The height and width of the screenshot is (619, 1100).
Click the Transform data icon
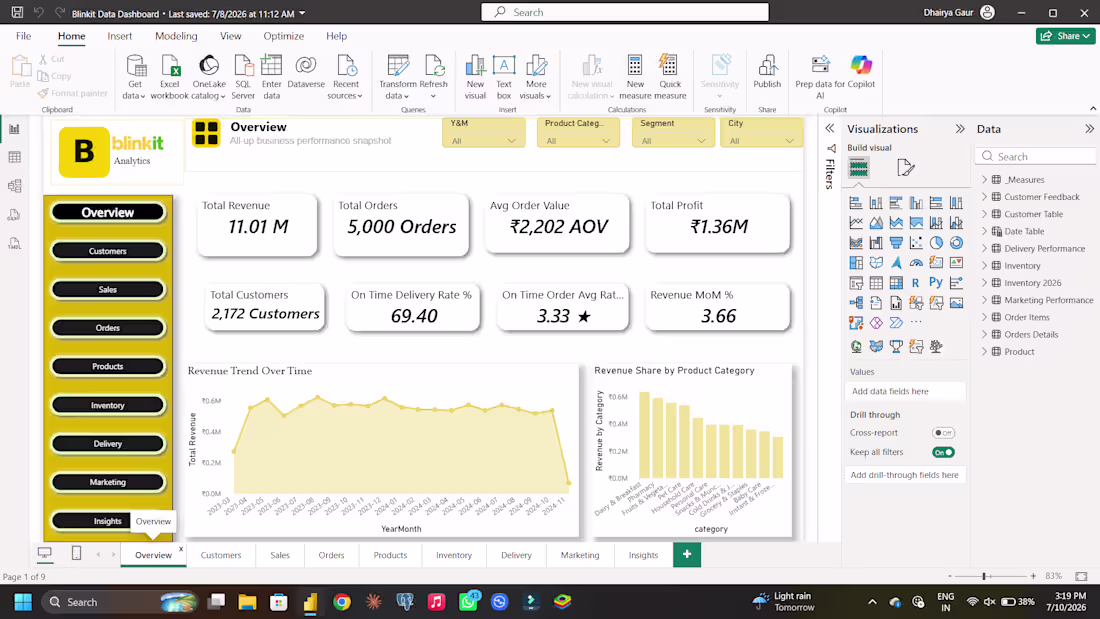coord(398,67)
